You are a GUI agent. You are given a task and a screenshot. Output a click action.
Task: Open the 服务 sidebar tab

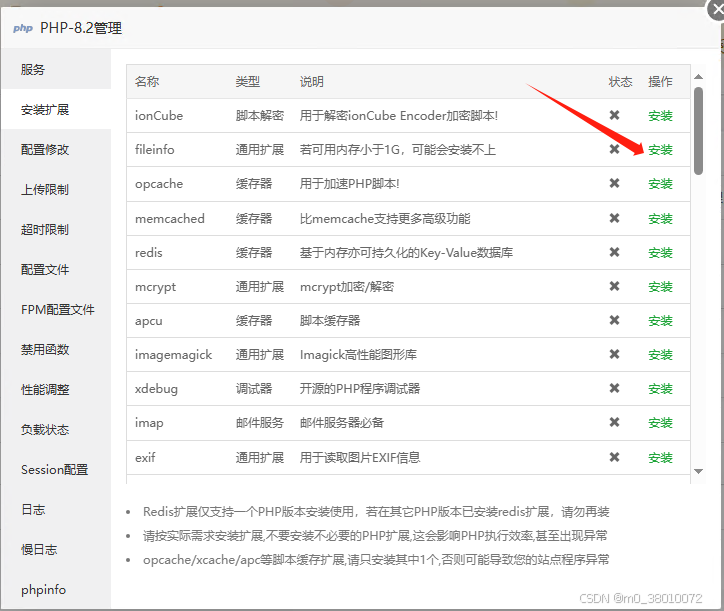point(56,69)
